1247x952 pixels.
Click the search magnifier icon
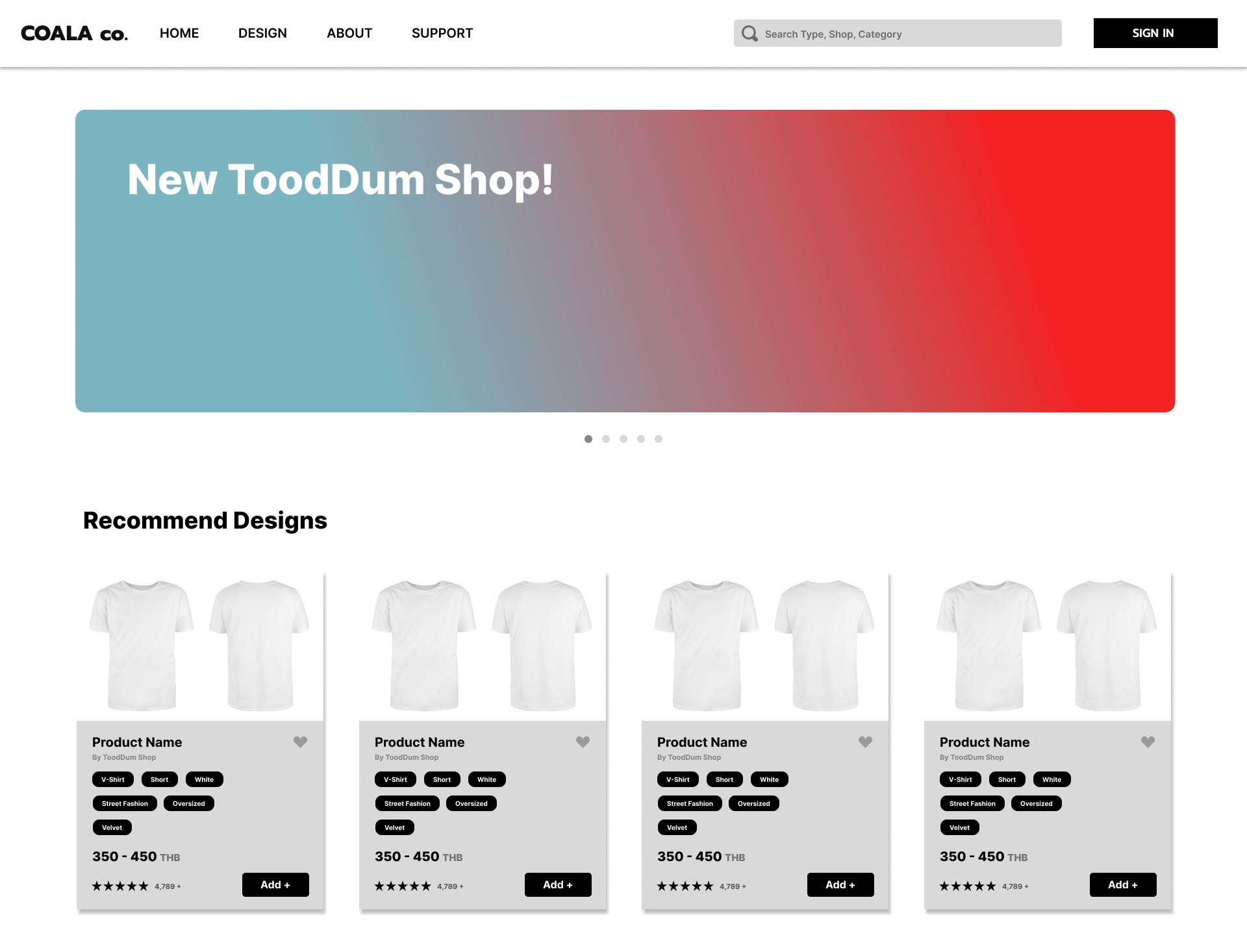749,34
